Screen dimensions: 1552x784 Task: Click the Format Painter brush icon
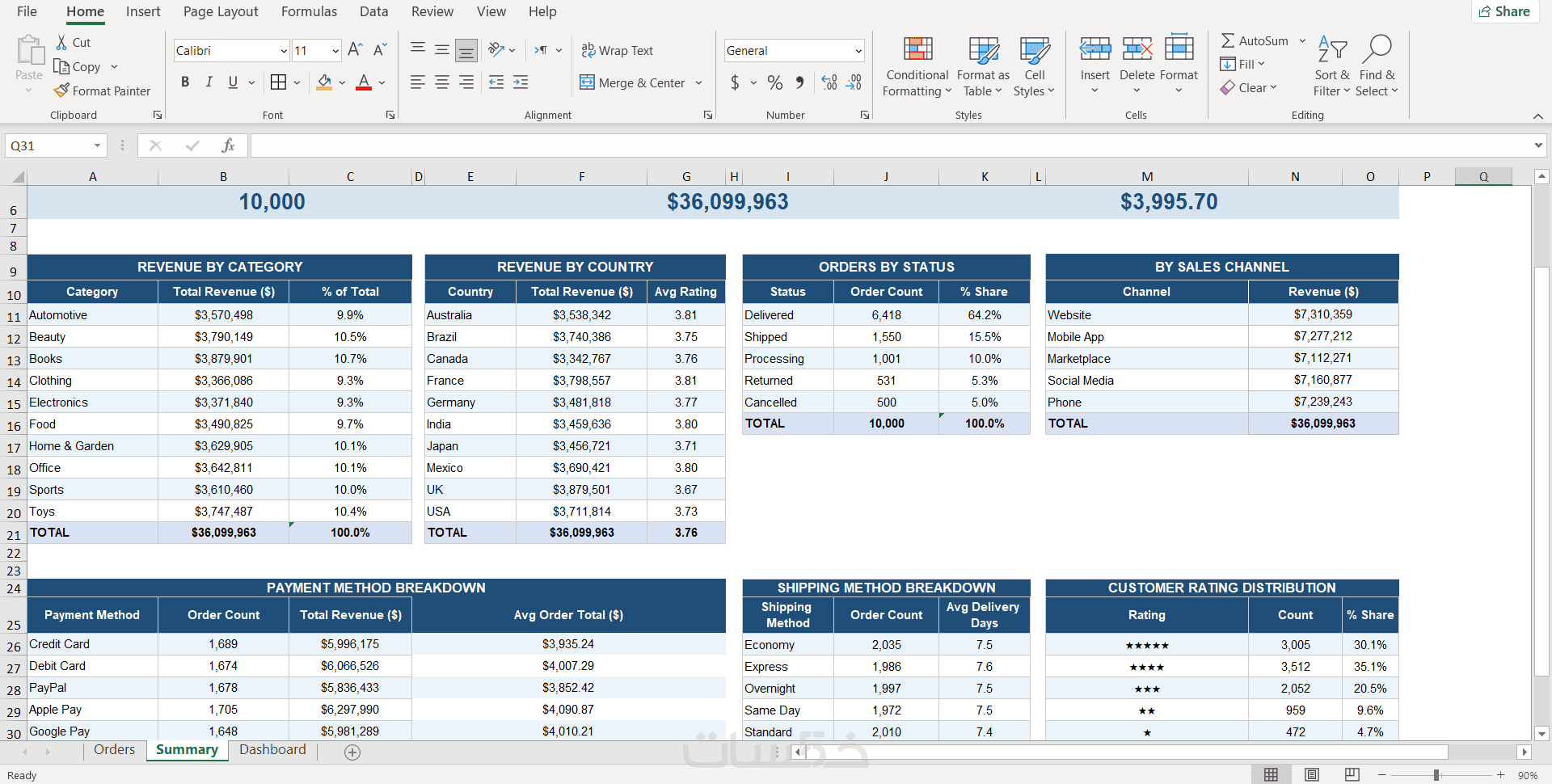coord(61,91)
